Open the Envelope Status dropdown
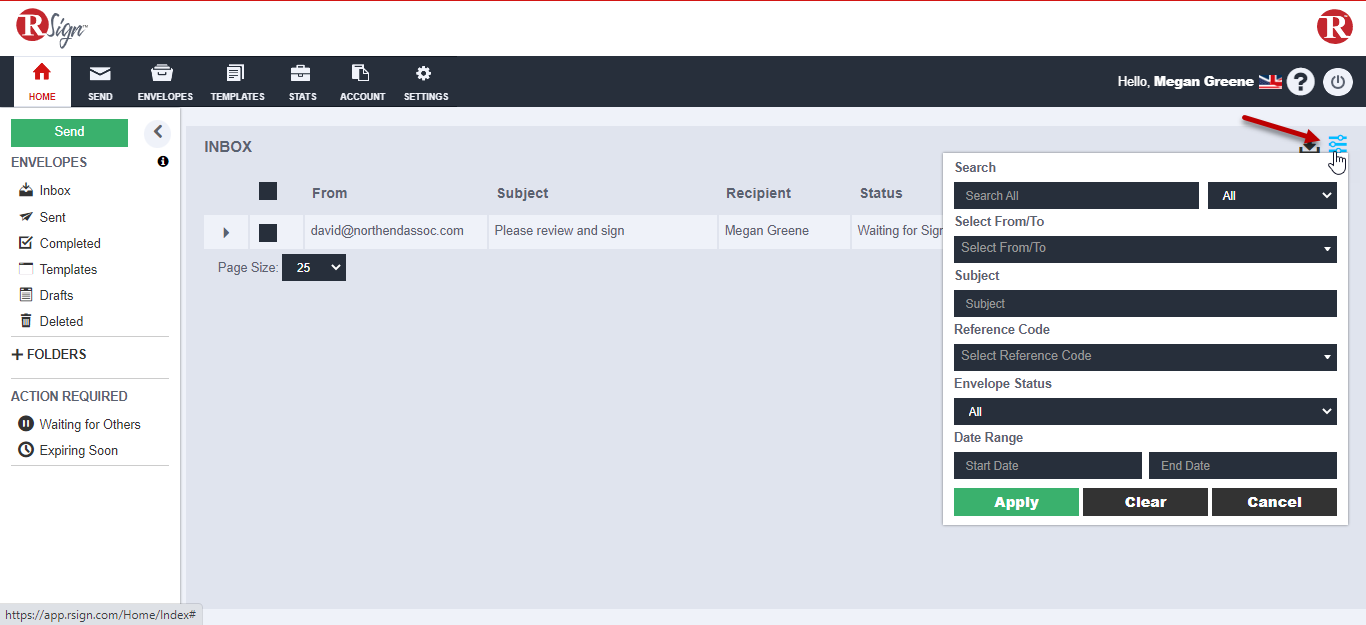The height and width of the screenshot is (625, 1366). tap(1145, 412)
